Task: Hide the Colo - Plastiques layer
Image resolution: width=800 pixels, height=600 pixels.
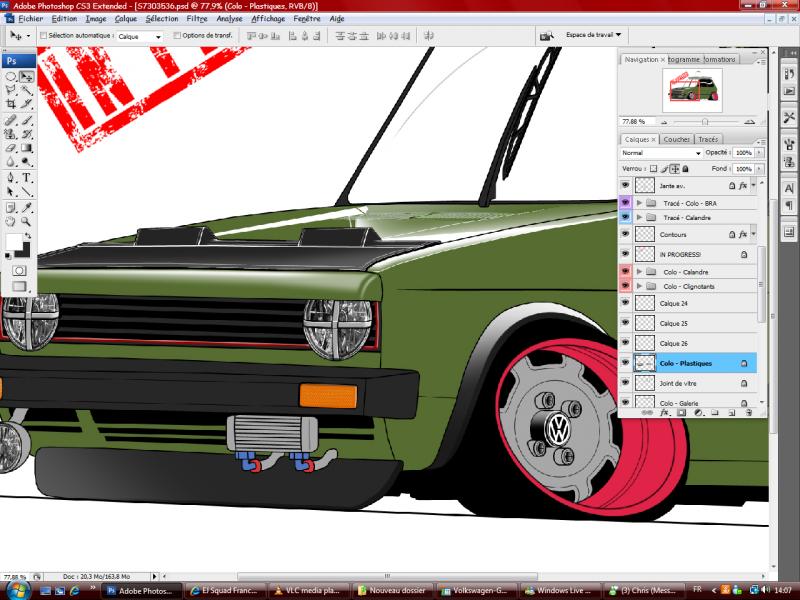Action: click(626, 363)
